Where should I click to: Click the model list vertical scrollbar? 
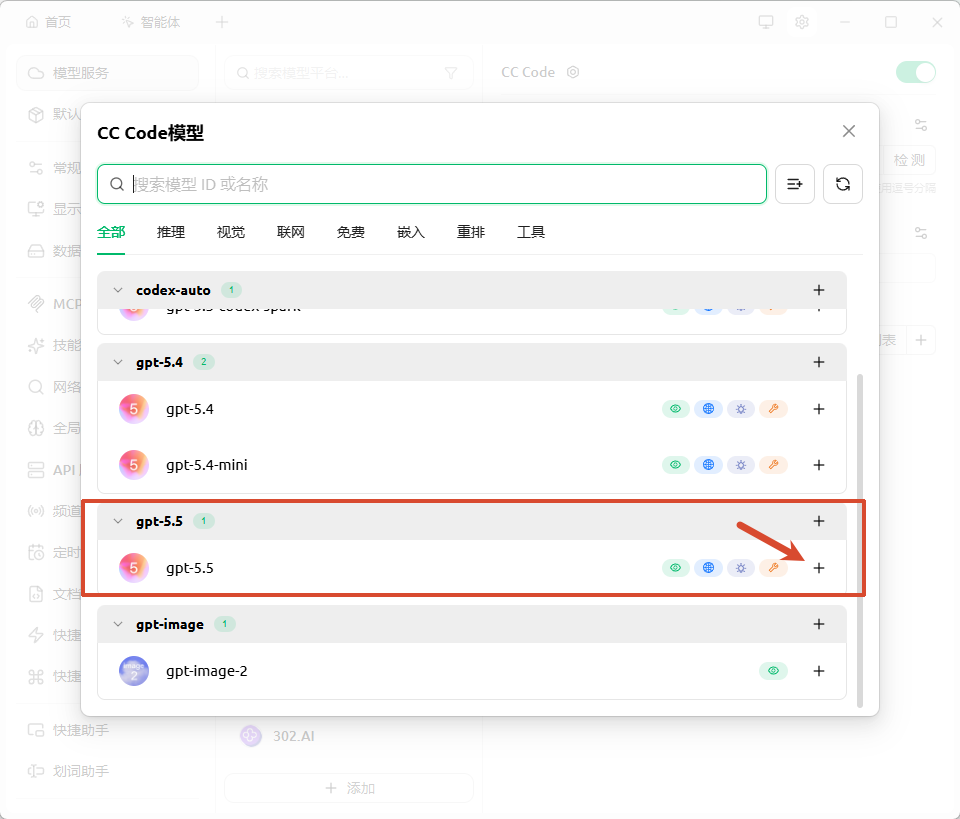pyautogui.click(x=860, y=540)
